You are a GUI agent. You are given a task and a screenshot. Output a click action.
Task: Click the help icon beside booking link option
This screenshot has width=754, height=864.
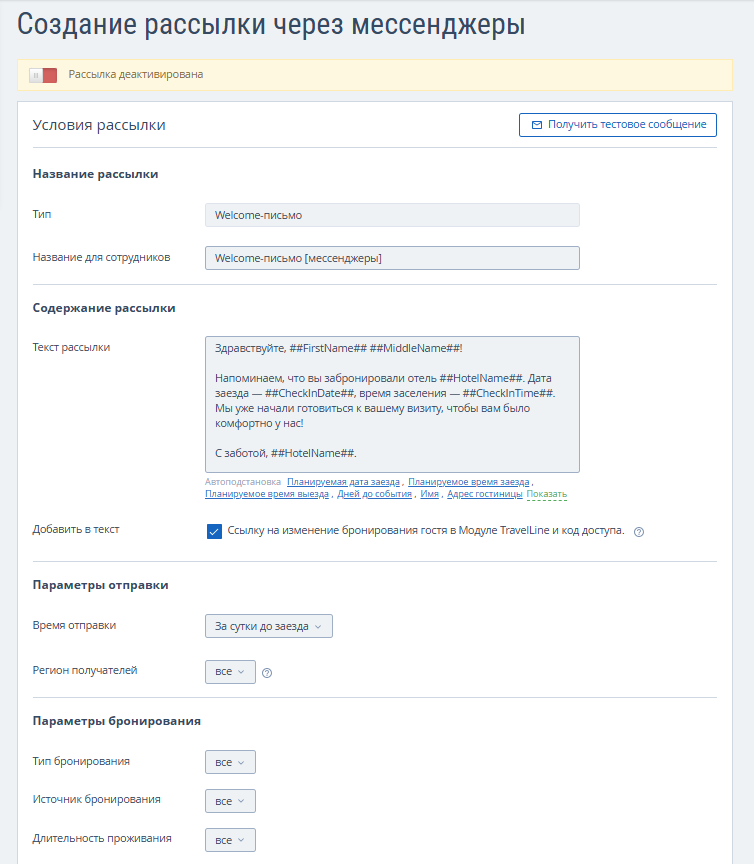(639, 532)
